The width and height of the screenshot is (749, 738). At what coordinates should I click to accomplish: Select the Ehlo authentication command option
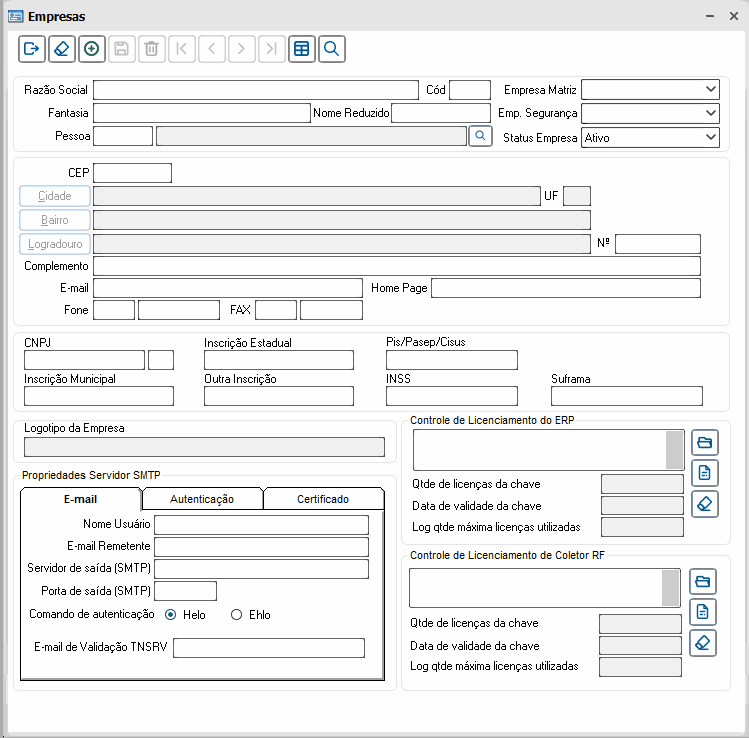point(237,615)
